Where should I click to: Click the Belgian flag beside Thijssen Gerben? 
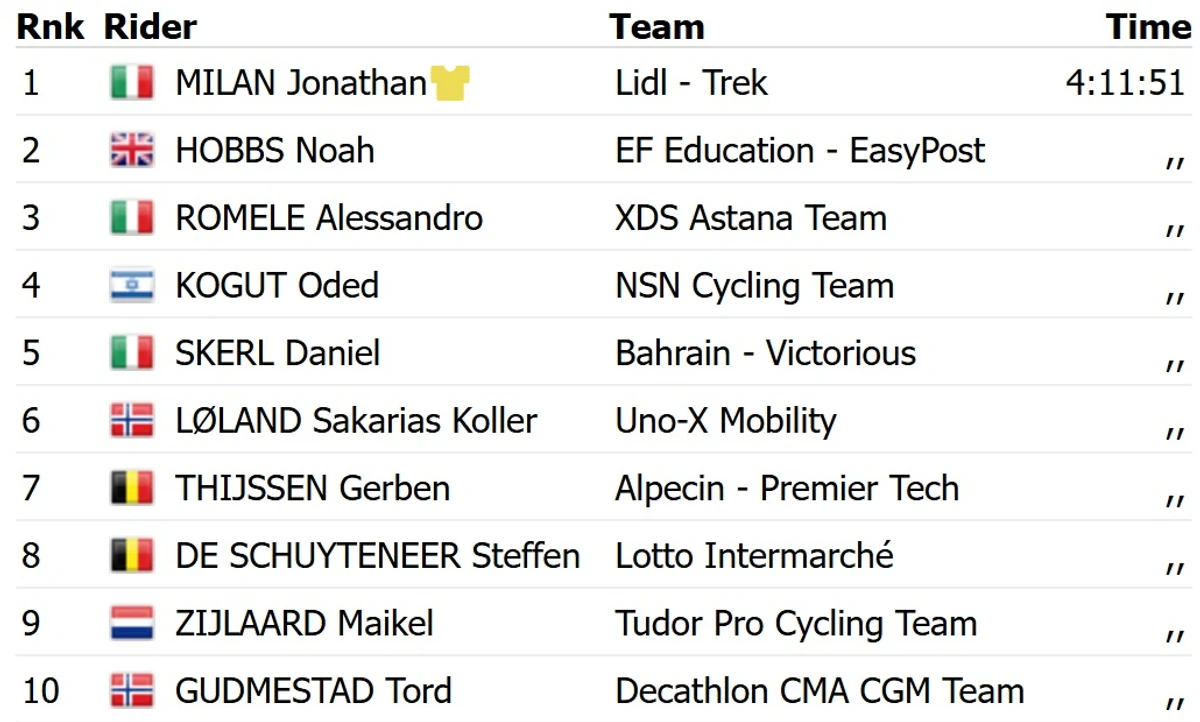(132, 488)
